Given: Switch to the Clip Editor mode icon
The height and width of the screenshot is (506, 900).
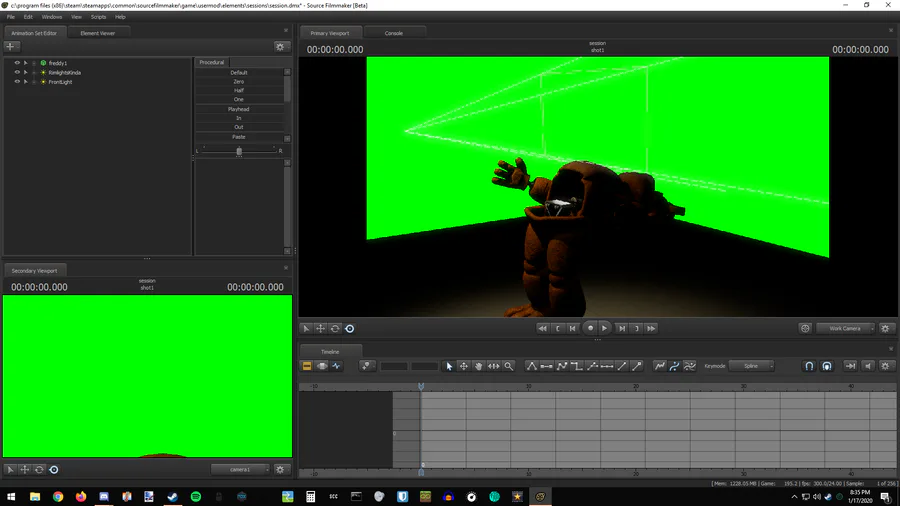Looking at the screenshot, I should click(308, 366).
